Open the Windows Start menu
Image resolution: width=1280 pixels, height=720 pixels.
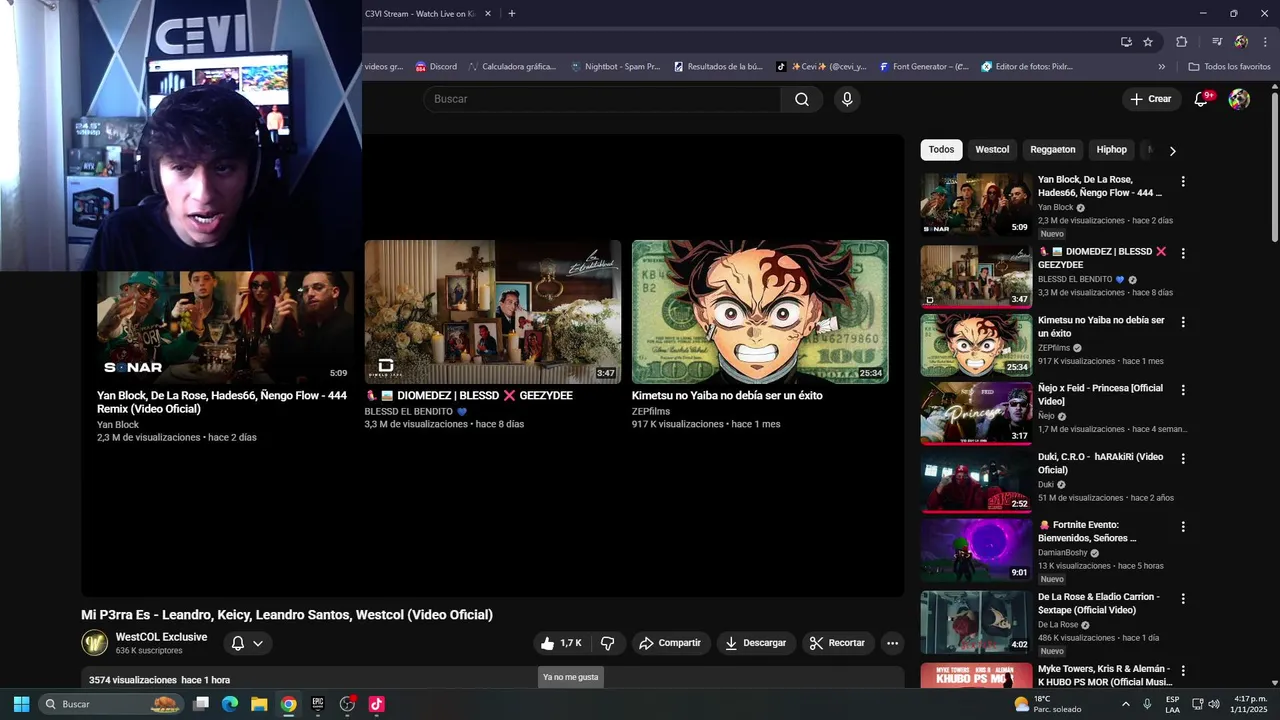[21, 704]
